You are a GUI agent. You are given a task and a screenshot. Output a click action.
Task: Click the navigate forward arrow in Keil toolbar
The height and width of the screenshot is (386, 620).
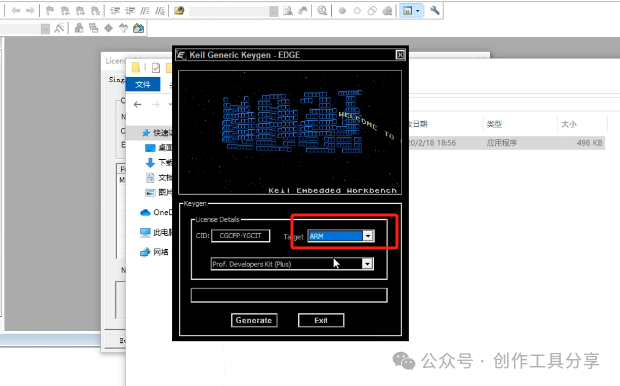point(30,11)
